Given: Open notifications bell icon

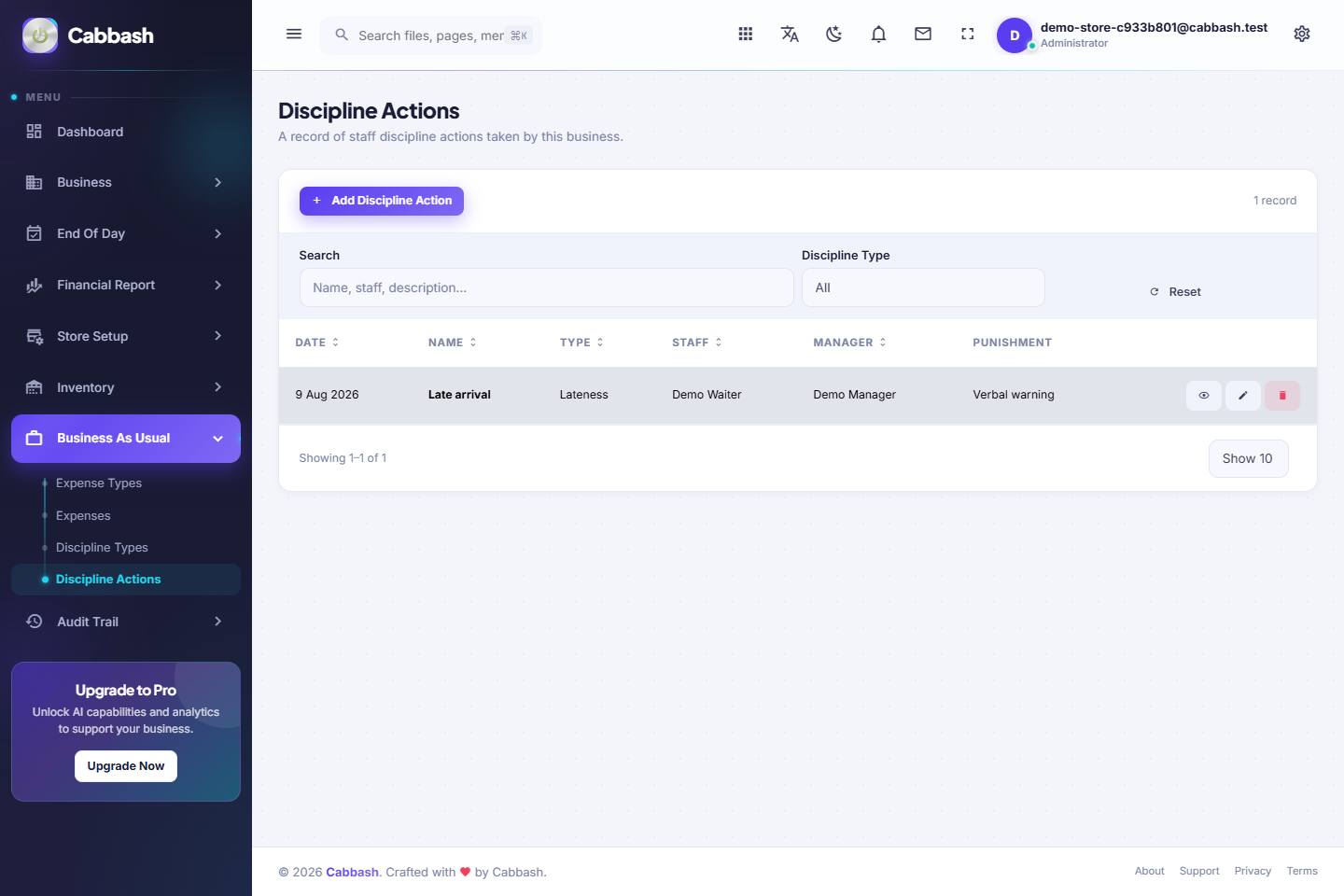Looking at the screenshot, I should (x=878, y=35).
